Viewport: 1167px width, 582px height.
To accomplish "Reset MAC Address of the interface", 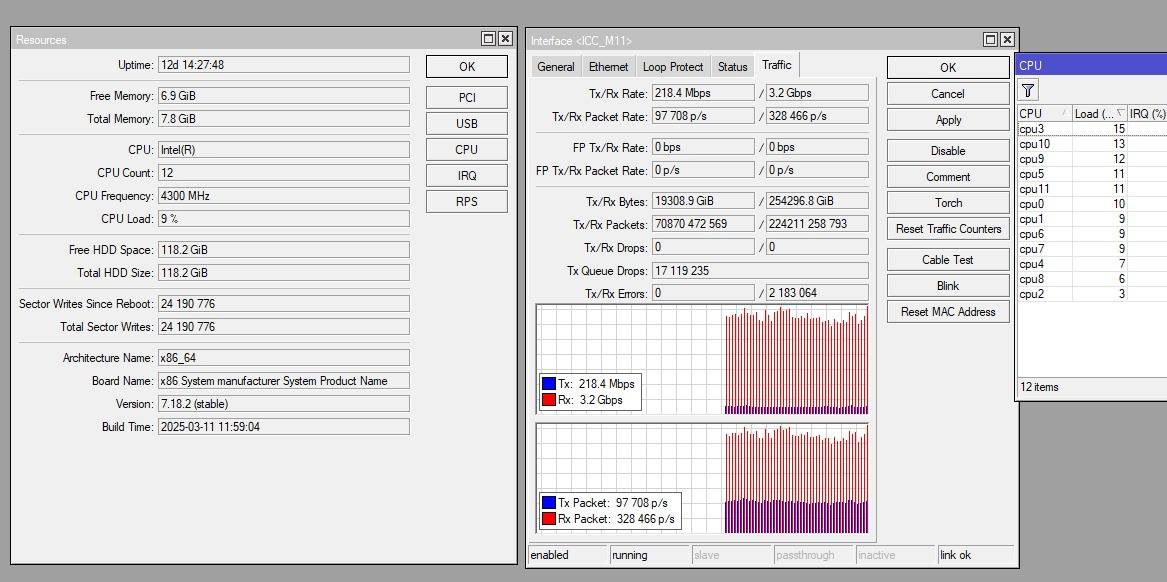I will click(x=948, y=312).
